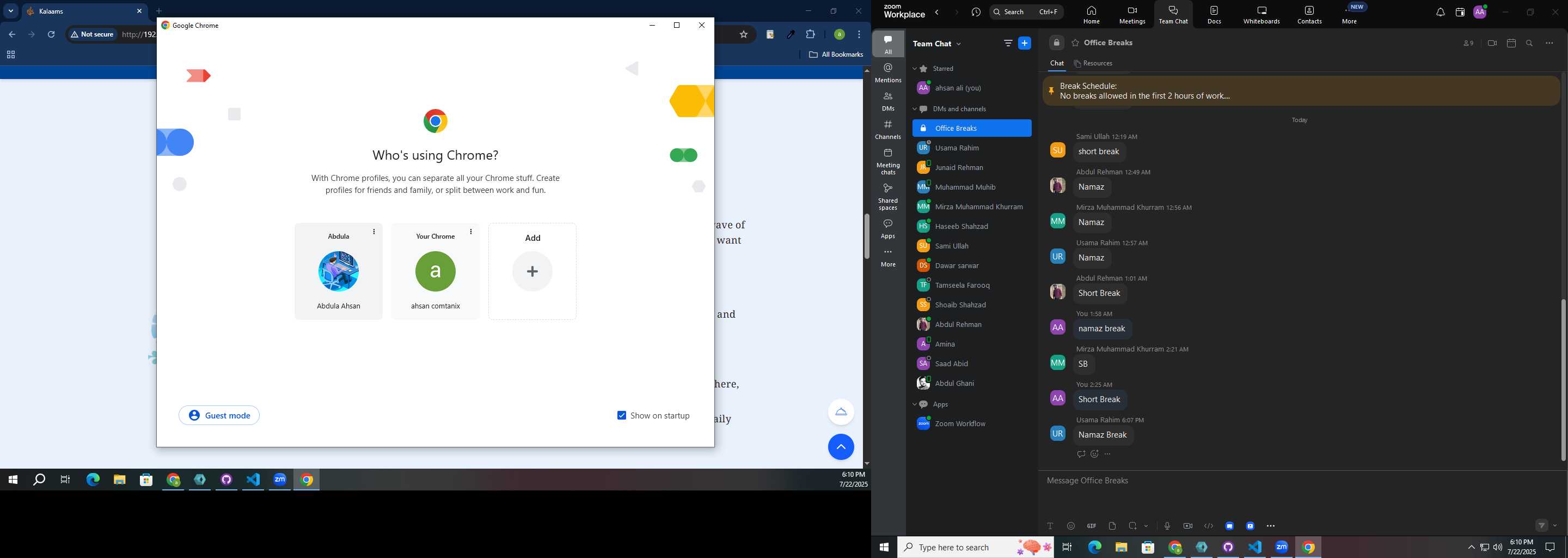Star the Office Breaks channel
Image resolution: width=1568 pixels, height=558 pixels.
pyautogui.click(x=1075, y=43)
